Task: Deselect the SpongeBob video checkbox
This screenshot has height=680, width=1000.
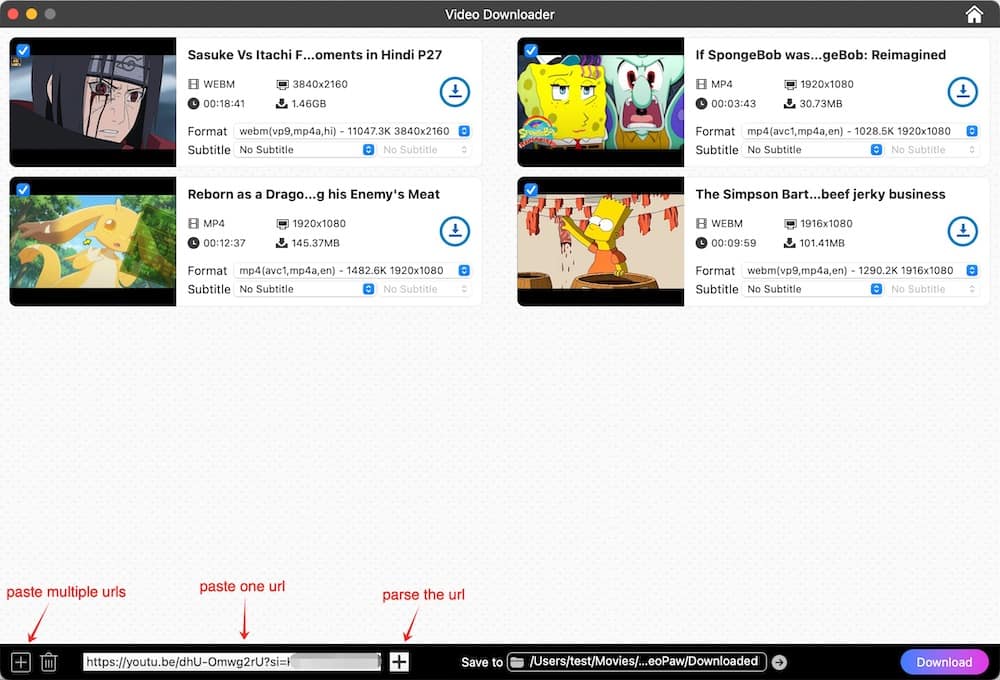Action: [531, 49]
